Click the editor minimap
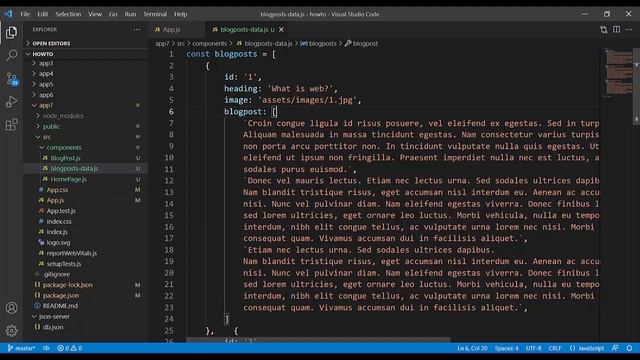The image size is (640, 360). coord(618,73)
